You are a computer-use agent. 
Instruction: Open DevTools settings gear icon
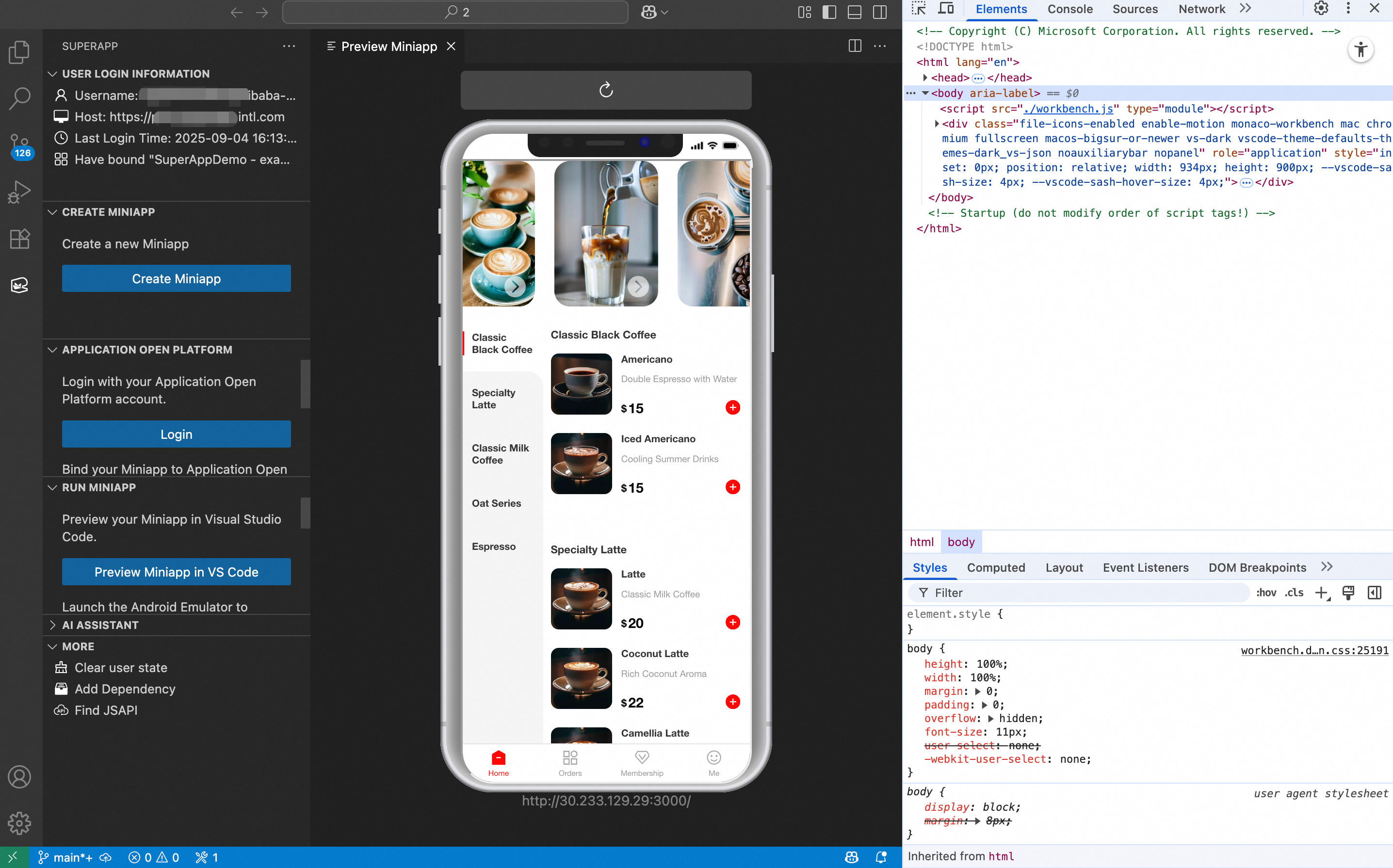[1321, 9]
